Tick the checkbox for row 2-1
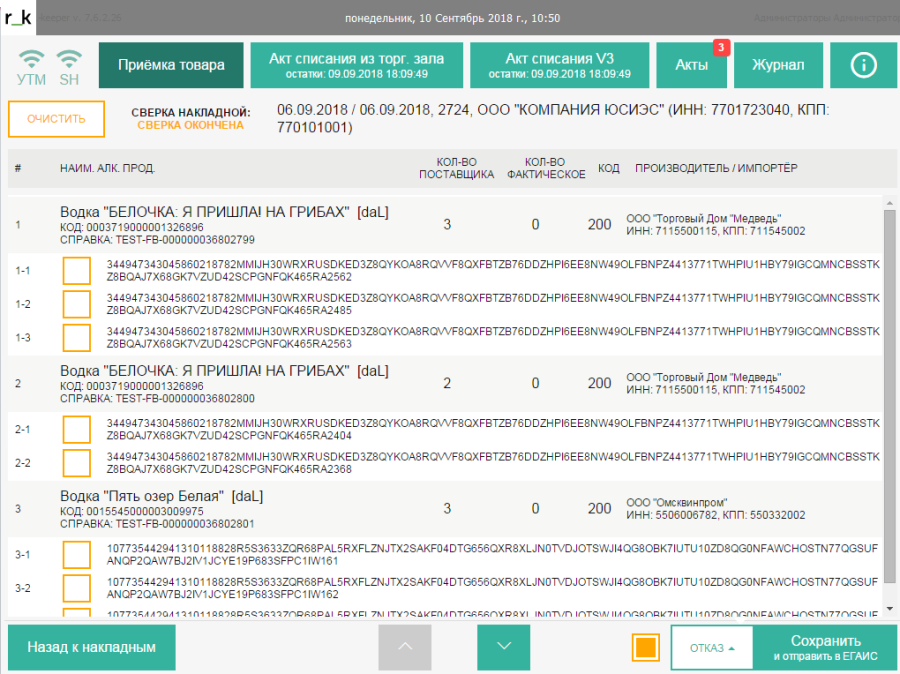This screenshot has width=900, height=674. (x=77, y=429)
